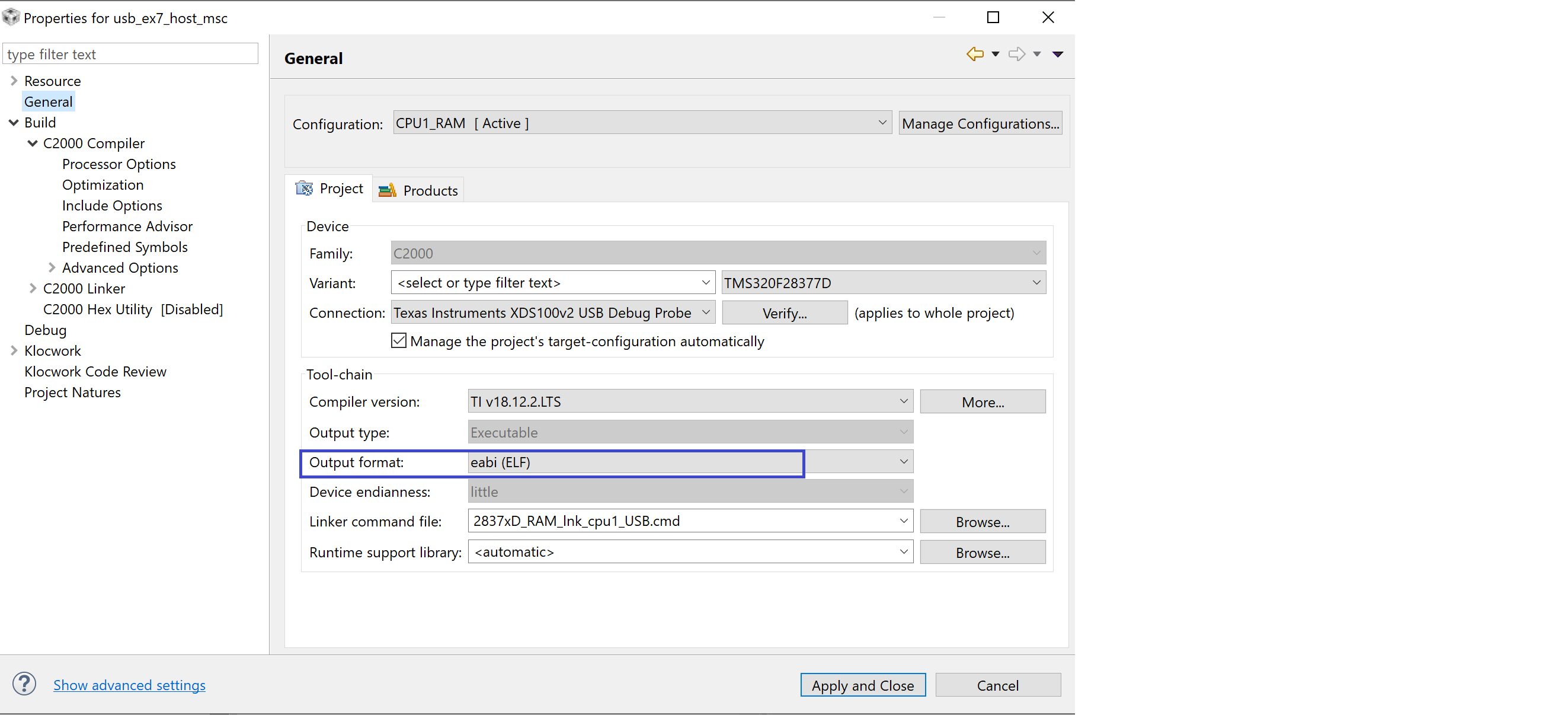Click the Products tab icon
Image resolution: width=1568 pixels, height=715 pixels.
click(x=388, y=189)
